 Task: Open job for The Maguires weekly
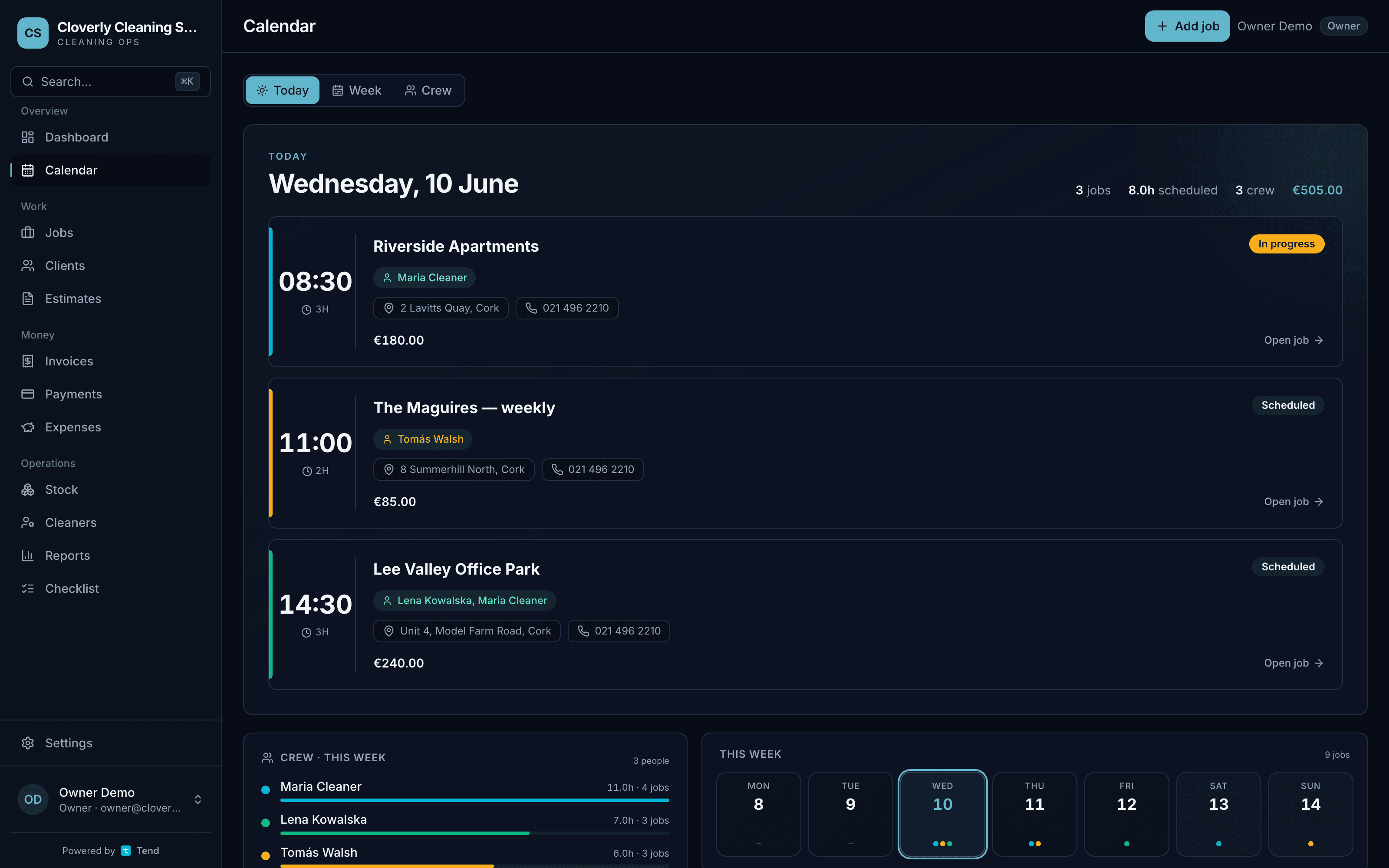(1294, 502)
